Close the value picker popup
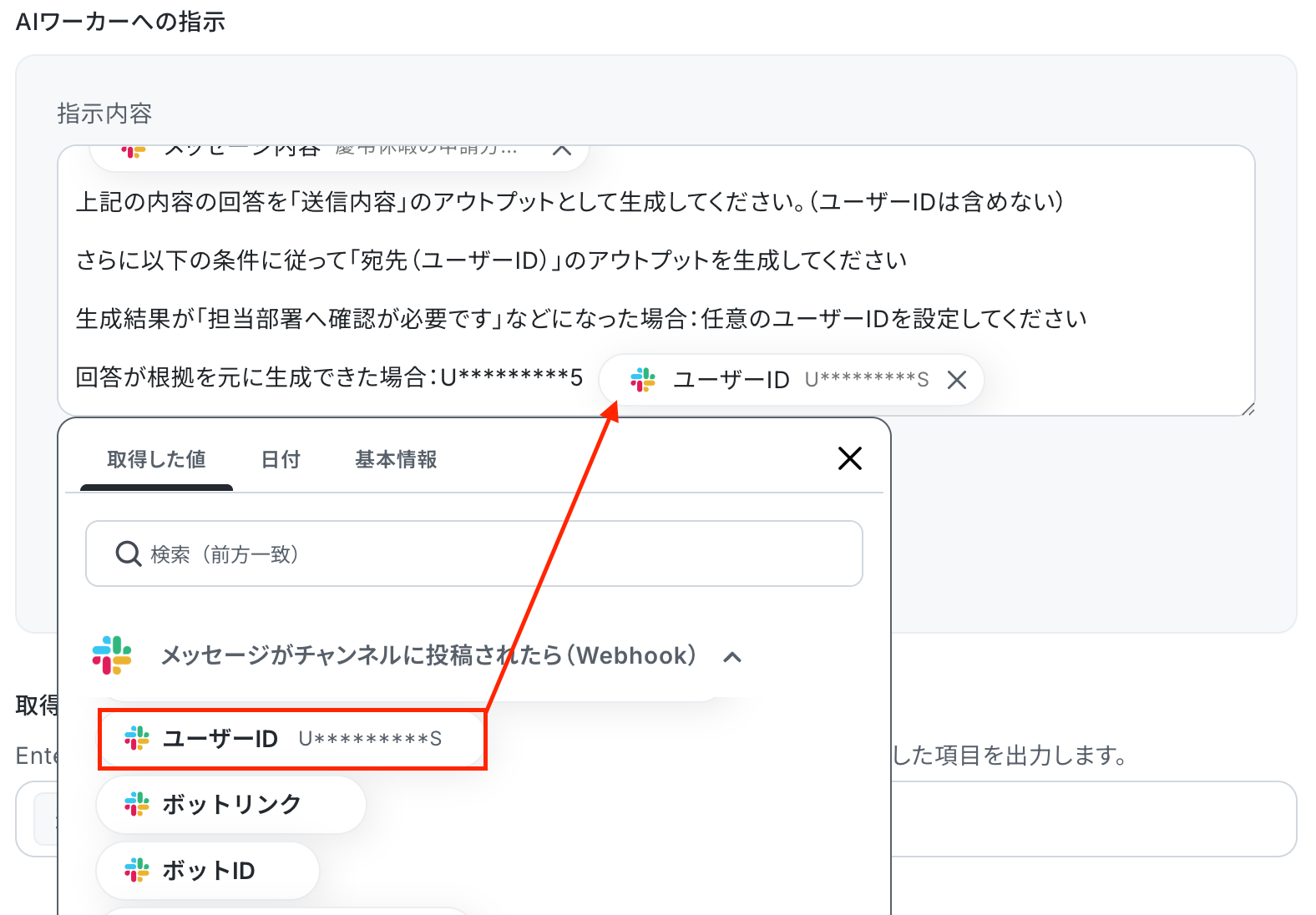Image resolution: width=1316 pixels, height=915 pixels. point(850,458)
